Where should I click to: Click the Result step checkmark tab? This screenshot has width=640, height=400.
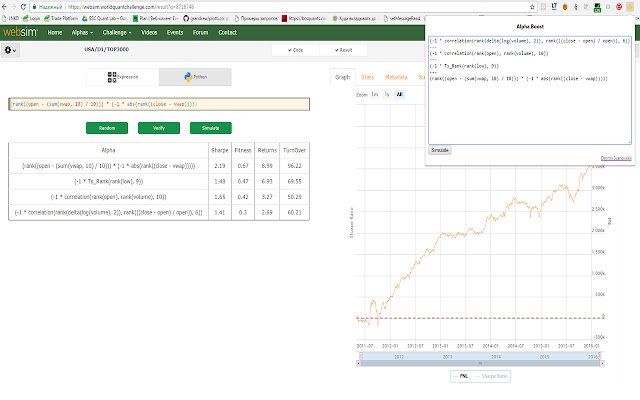[x=343, y=50]
